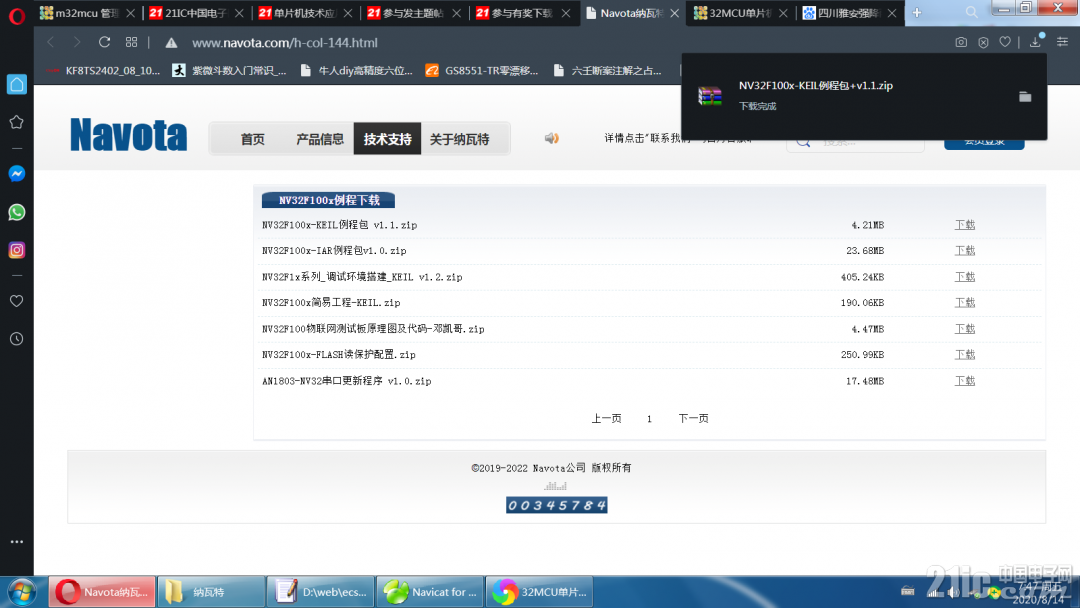
Task: Open 牛人diy高精度六位 bookmark
Action: click(357, 70)
